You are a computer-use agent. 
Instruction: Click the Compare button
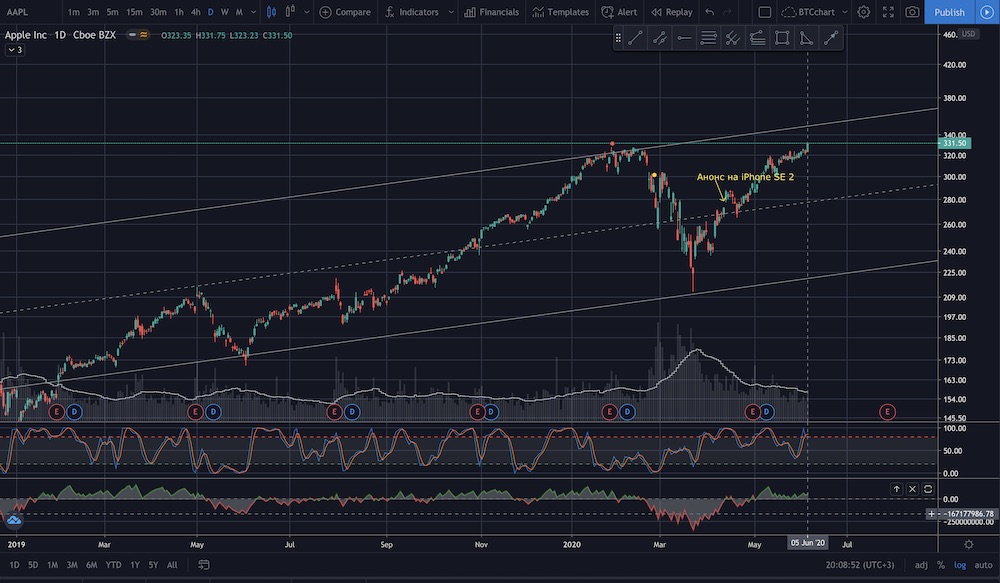[345, 11]
